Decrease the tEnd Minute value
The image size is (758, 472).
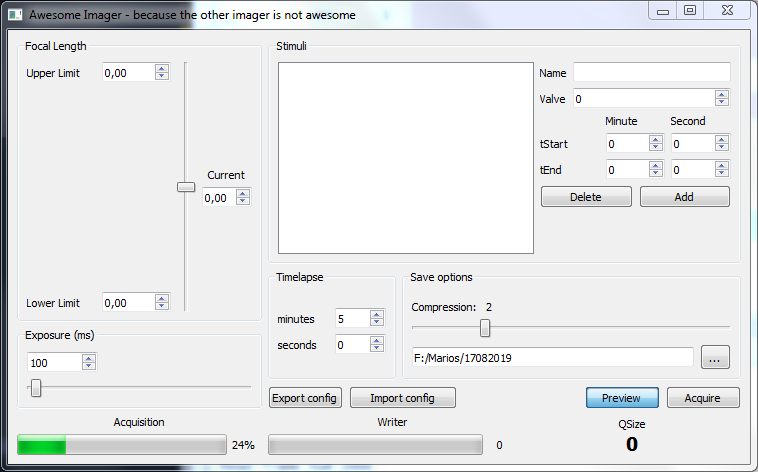click(x=656, y=173)
